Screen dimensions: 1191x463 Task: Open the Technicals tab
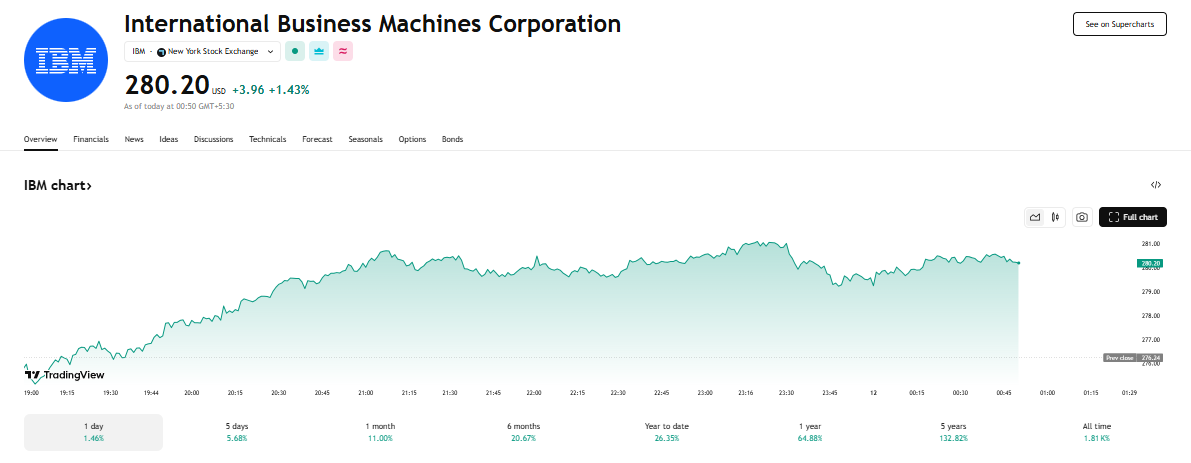[267, 140]
